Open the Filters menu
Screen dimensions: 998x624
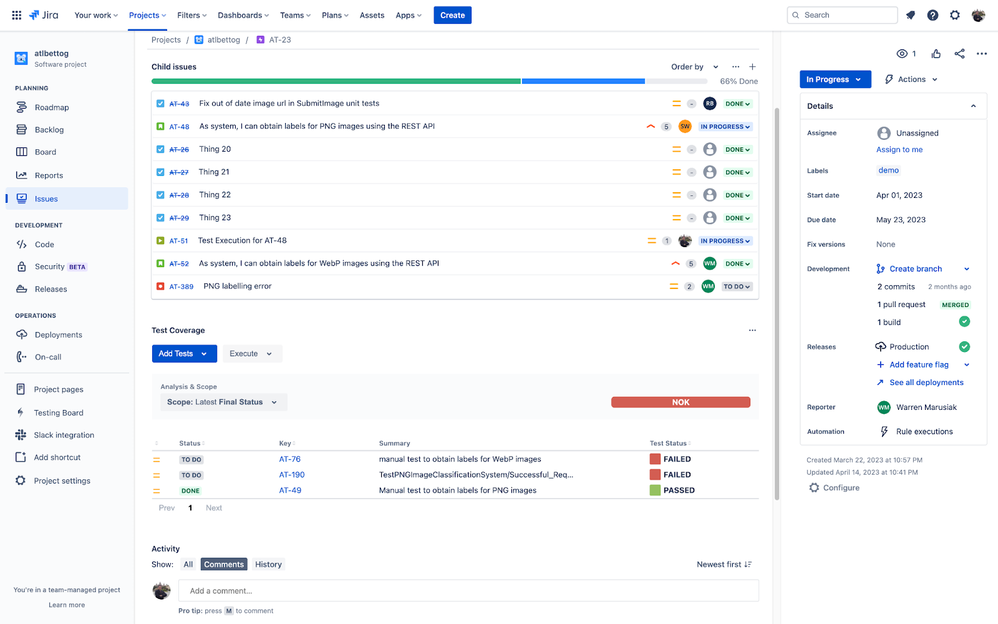pos(192,15)
